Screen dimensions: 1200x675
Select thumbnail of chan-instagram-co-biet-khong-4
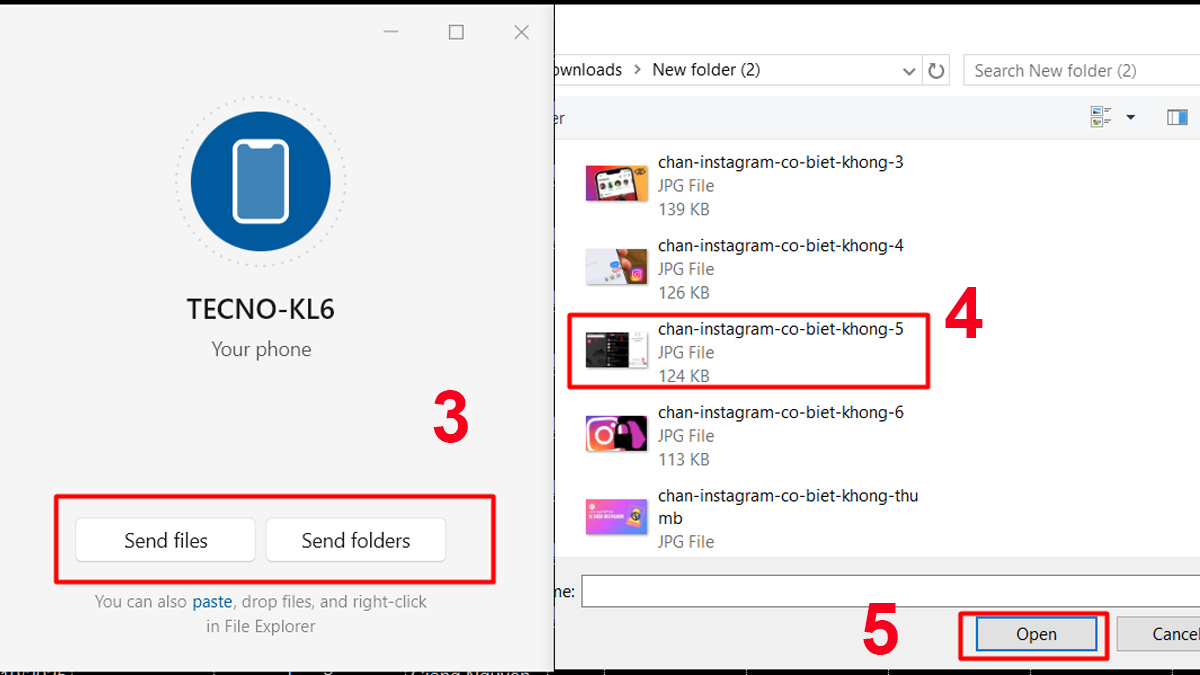[x=616, y=267]
